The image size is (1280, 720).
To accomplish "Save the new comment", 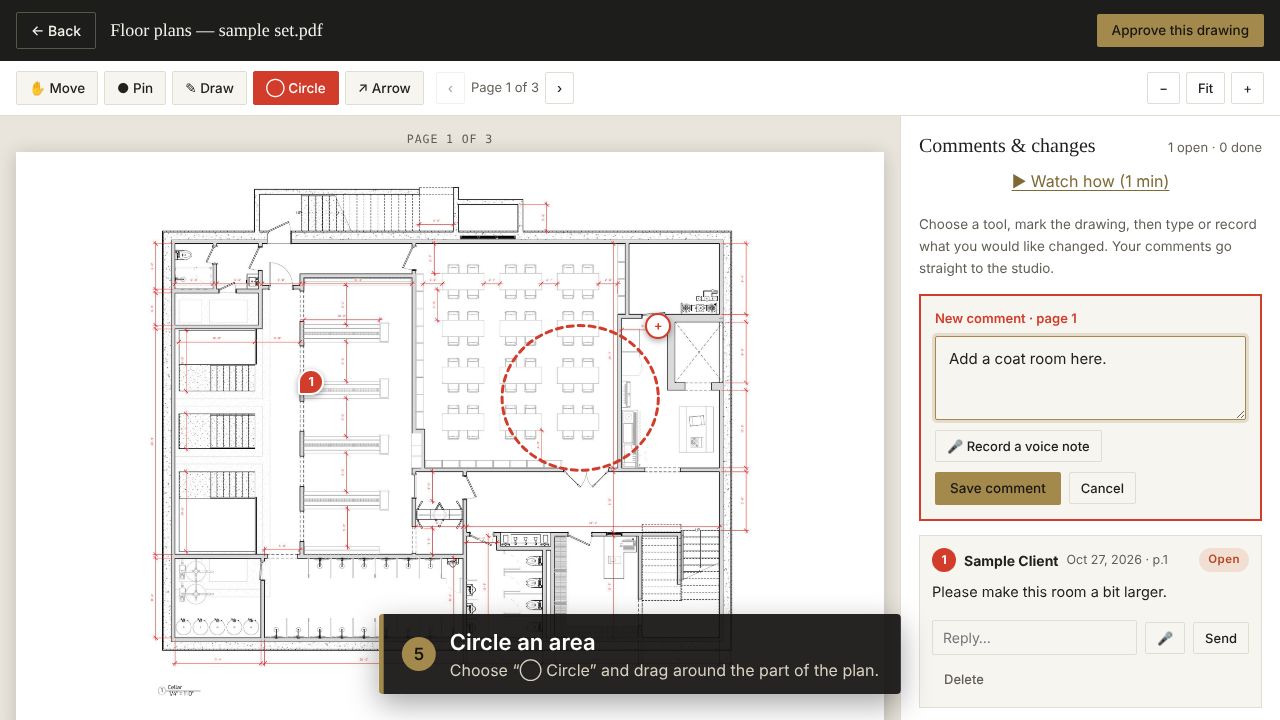I will click(997, 488).
